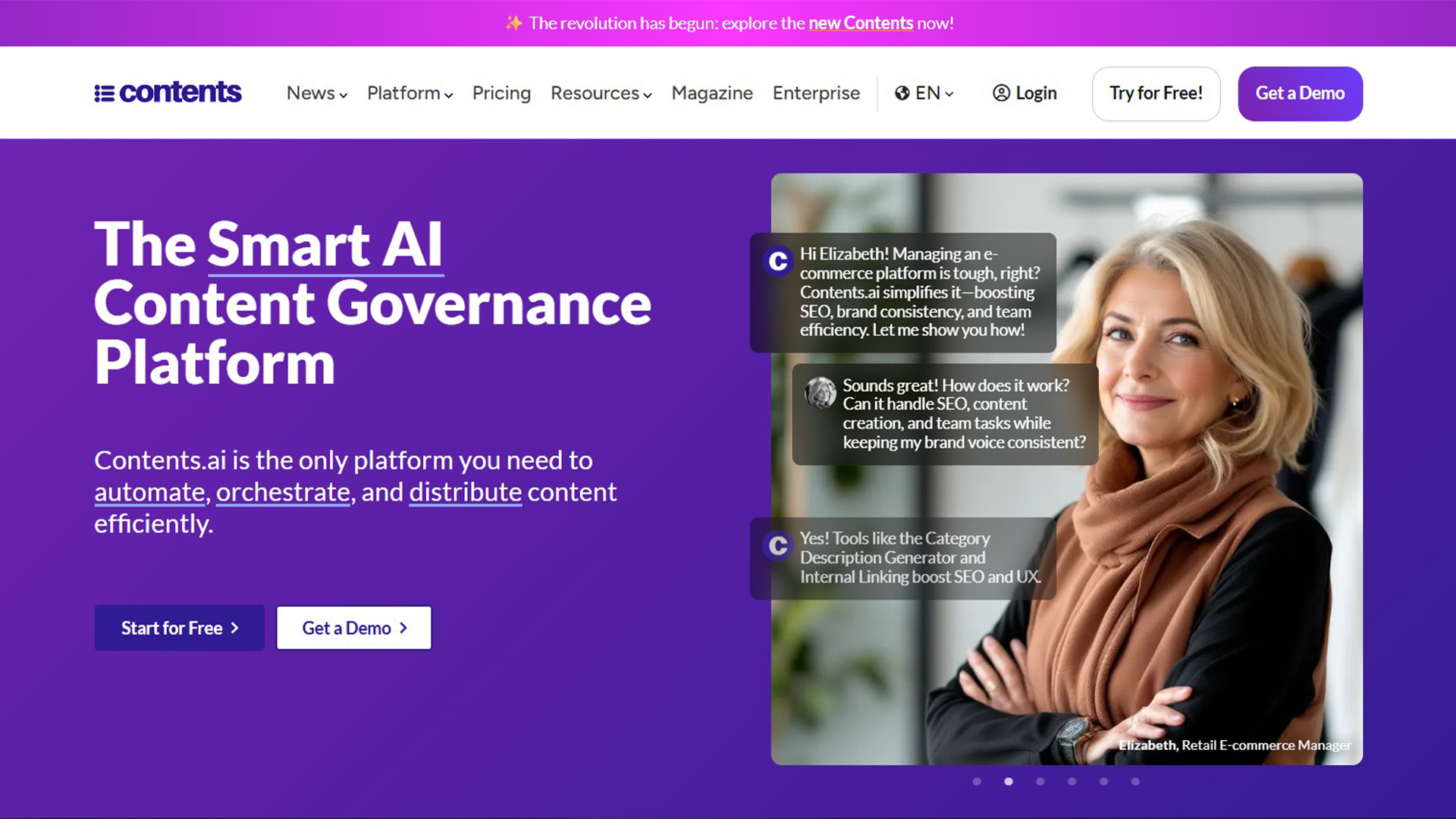This screenshot has width=1456, height=819.
Task: Click the Contents logo
Action: 168,93
